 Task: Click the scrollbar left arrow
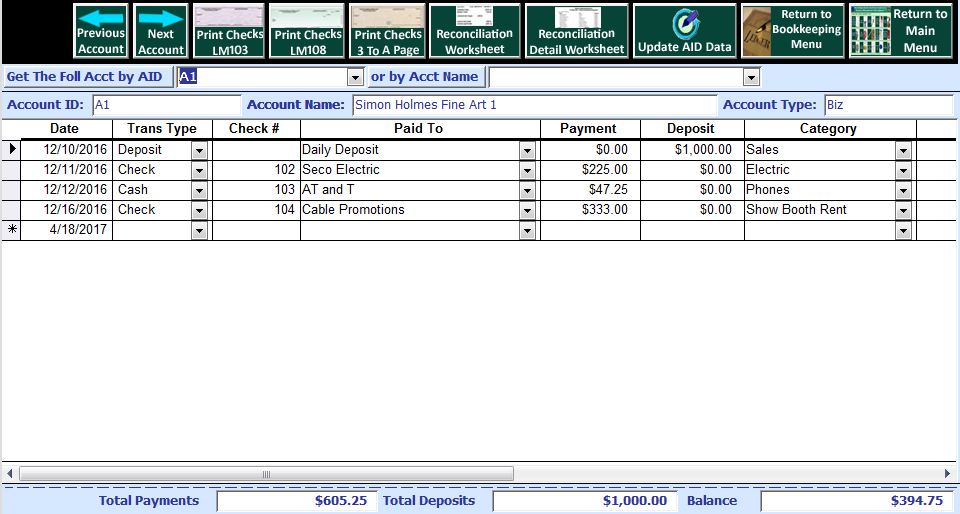pyautogui.click(x=10, y=474)
